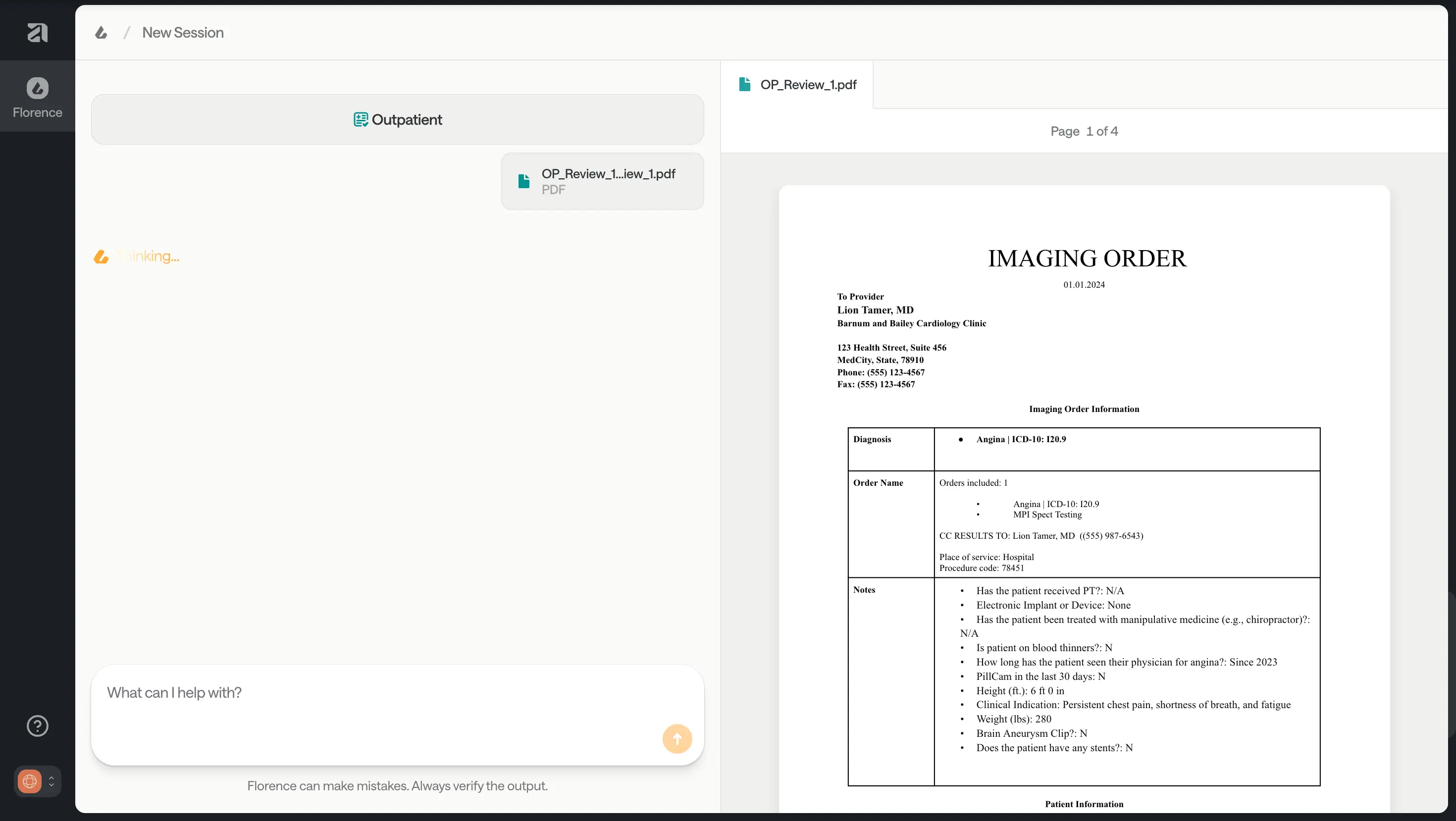The image size is (1456, 821).
Task: Click the right edge scrollbar handle
Action: tap(1452, 664)
